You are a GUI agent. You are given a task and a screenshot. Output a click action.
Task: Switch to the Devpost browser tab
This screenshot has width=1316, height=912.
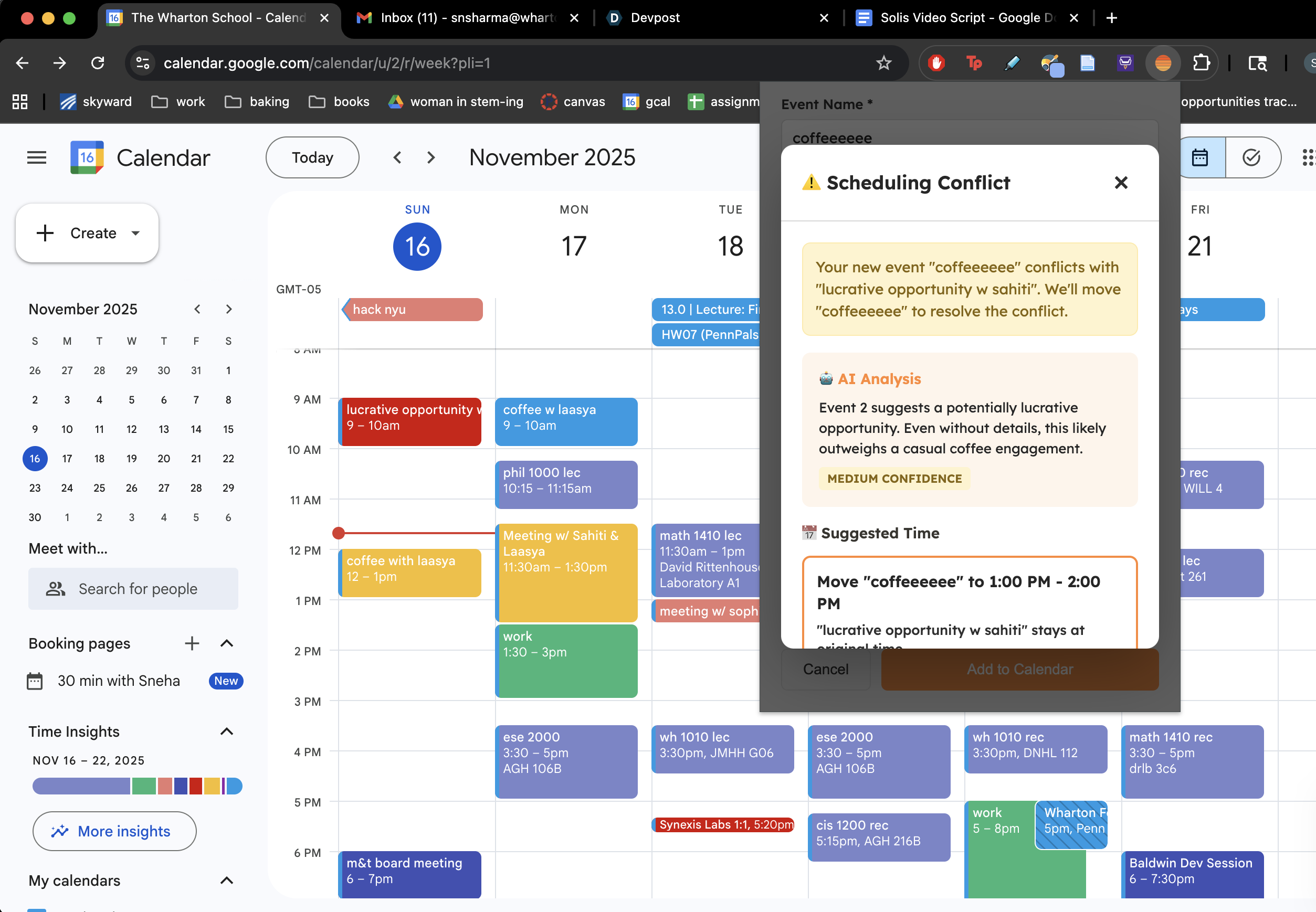click(x=655, y=18)
